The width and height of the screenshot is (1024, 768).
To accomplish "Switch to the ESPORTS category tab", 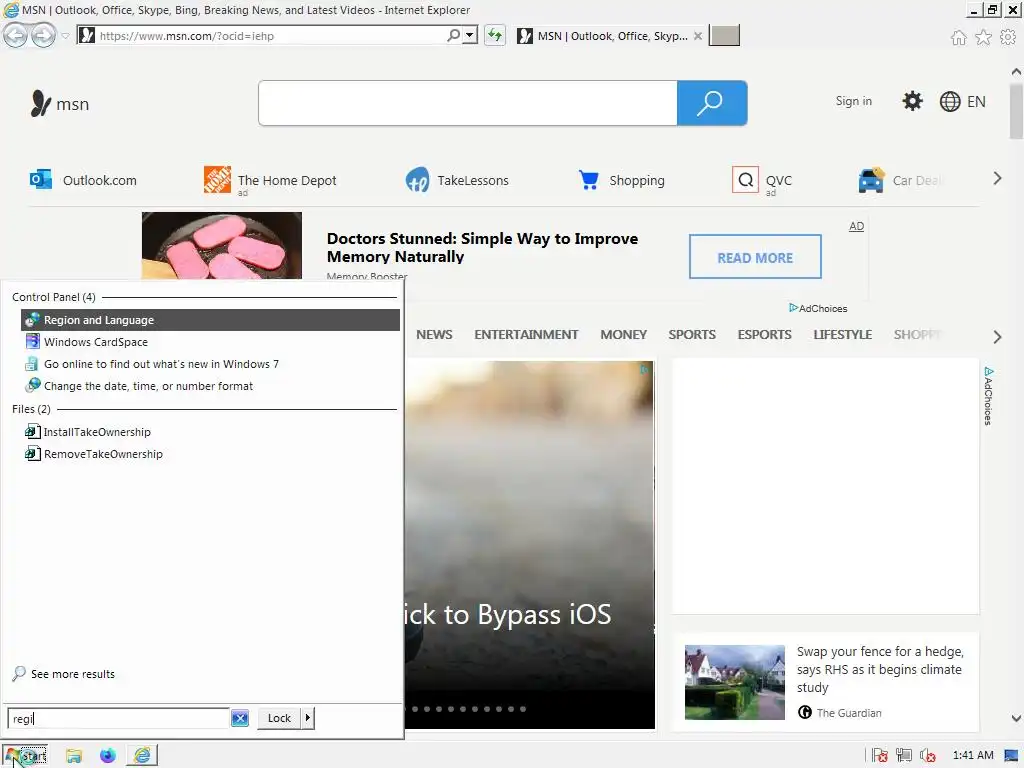I will [x=764, y=334].
